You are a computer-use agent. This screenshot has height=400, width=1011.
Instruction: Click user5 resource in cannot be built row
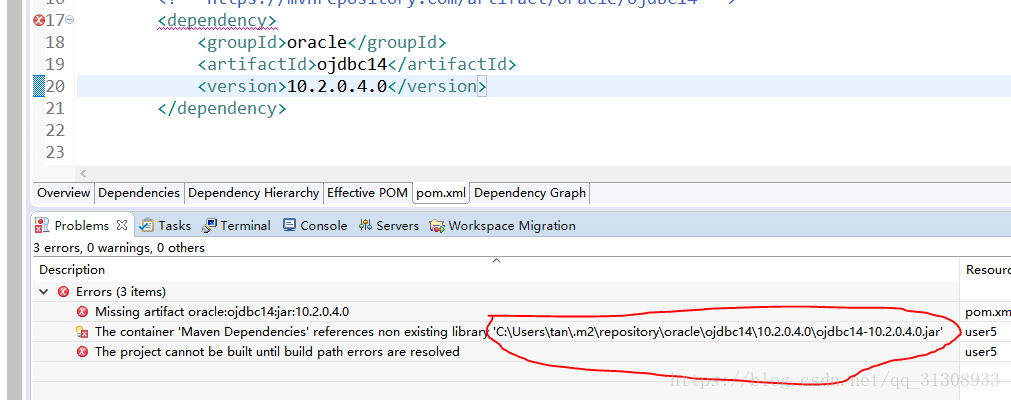coord(981,352)
